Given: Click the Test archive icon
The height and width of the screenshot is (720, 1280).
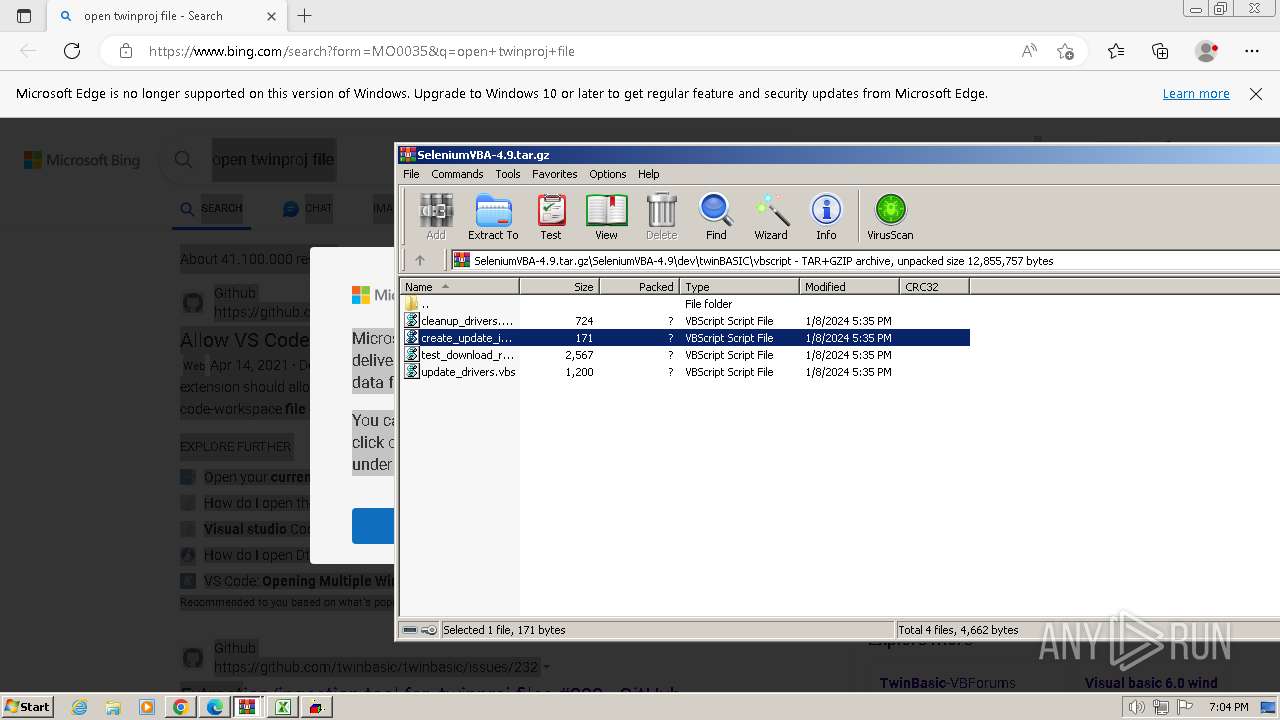Looking at the screenshot, I should click(551, 217).
